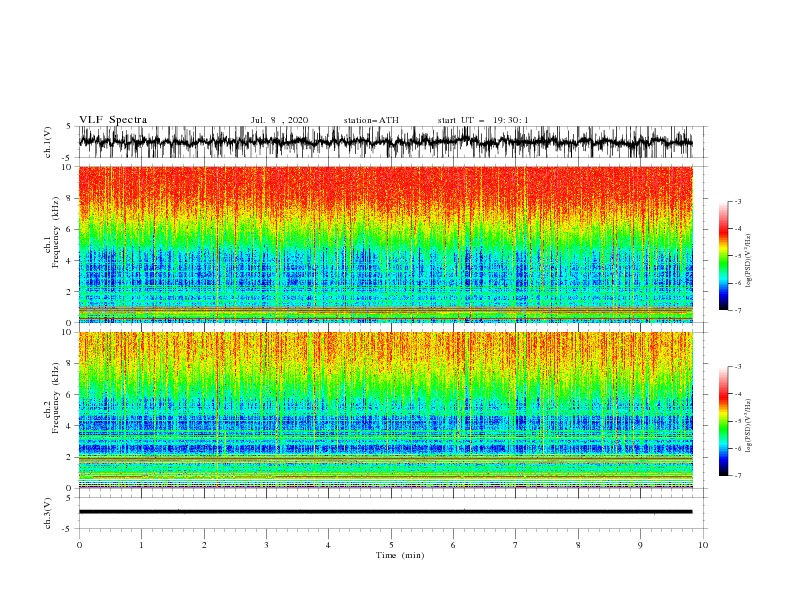Click the "VLF Spectra" plot title

(x=113, y=120)
